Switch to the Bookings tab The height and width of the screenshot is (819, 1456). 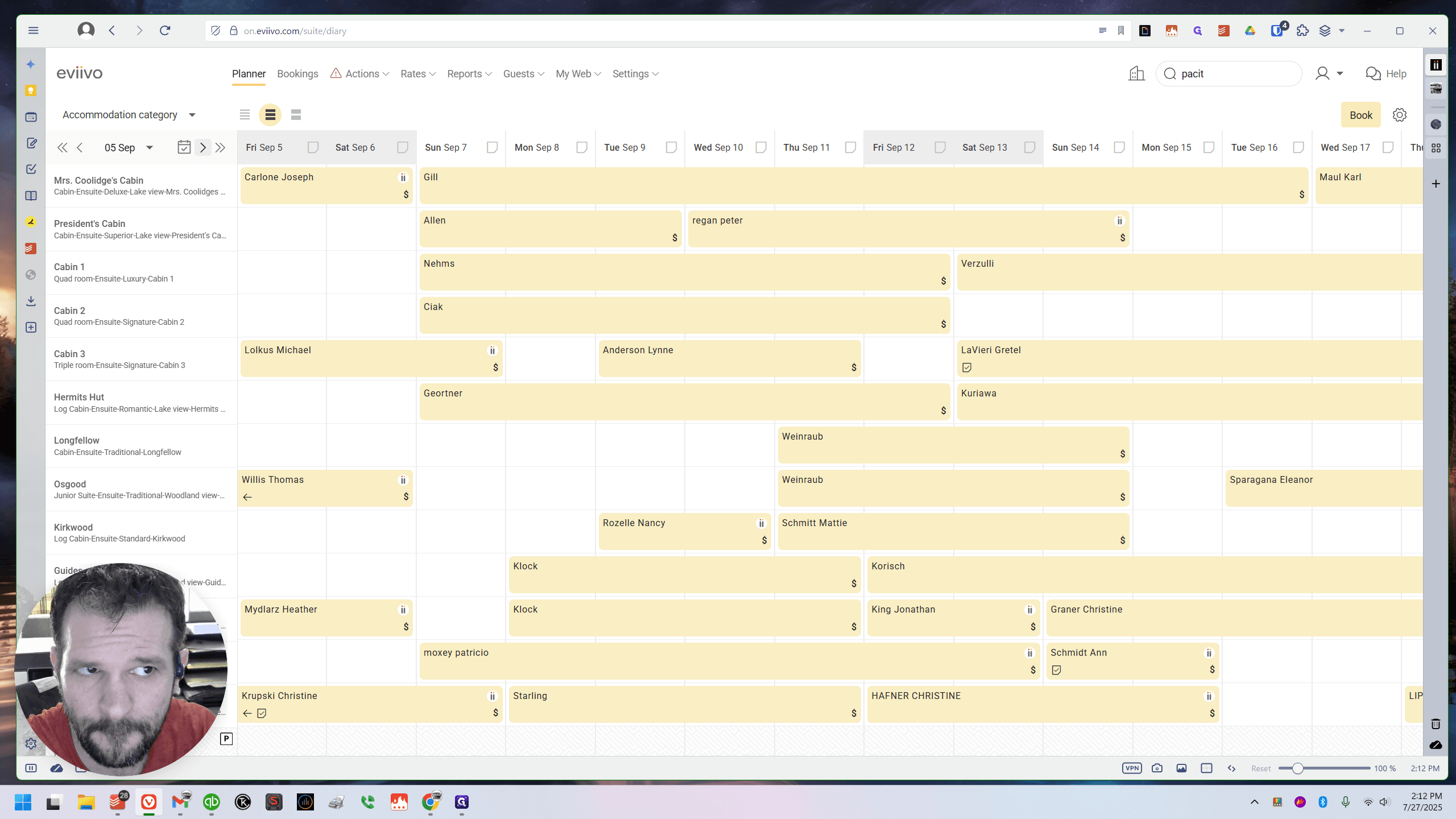(x=297, y=74)
